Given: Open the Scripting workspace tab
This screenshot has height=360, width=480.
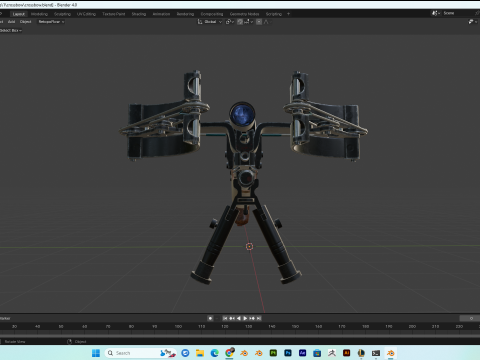Looking at the screenshot, I should pyautogui.click(x=274, y=14).
